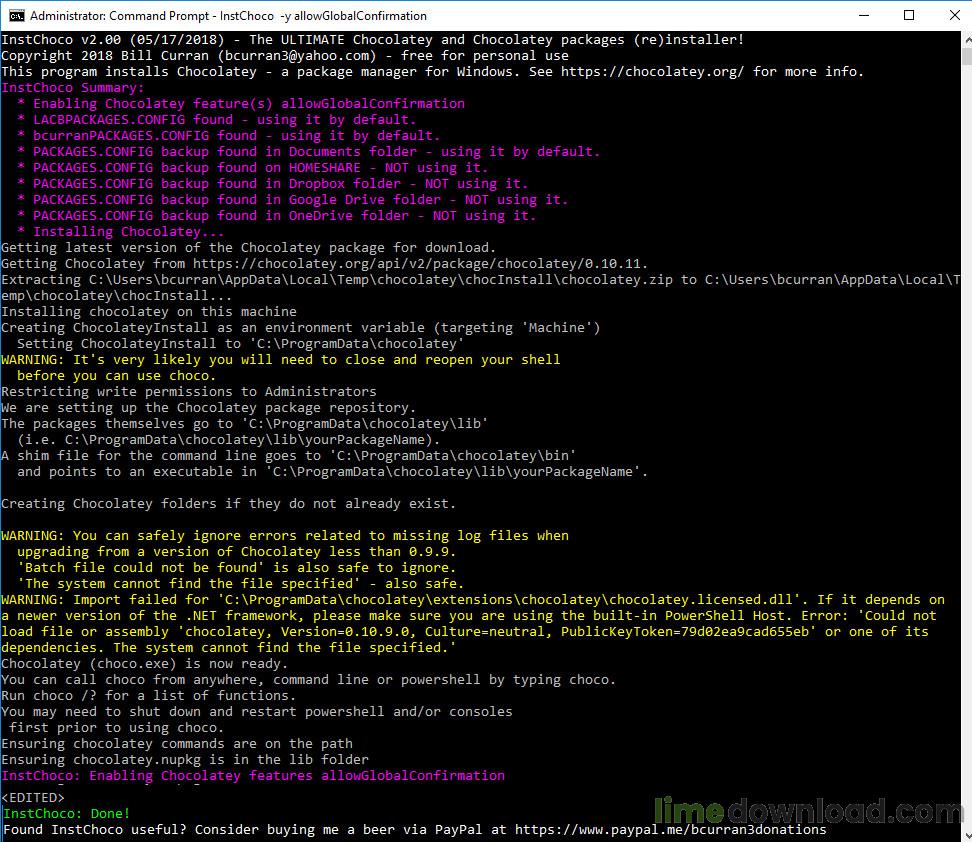Maximize the Command Prompt window

coord(909,16)
